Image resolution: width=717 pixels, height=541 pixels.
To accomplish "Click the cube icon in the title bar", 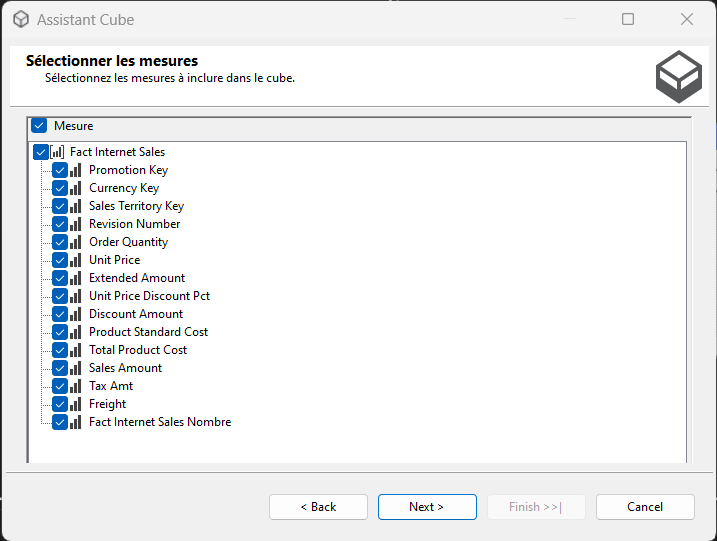I will coord(21,20).
